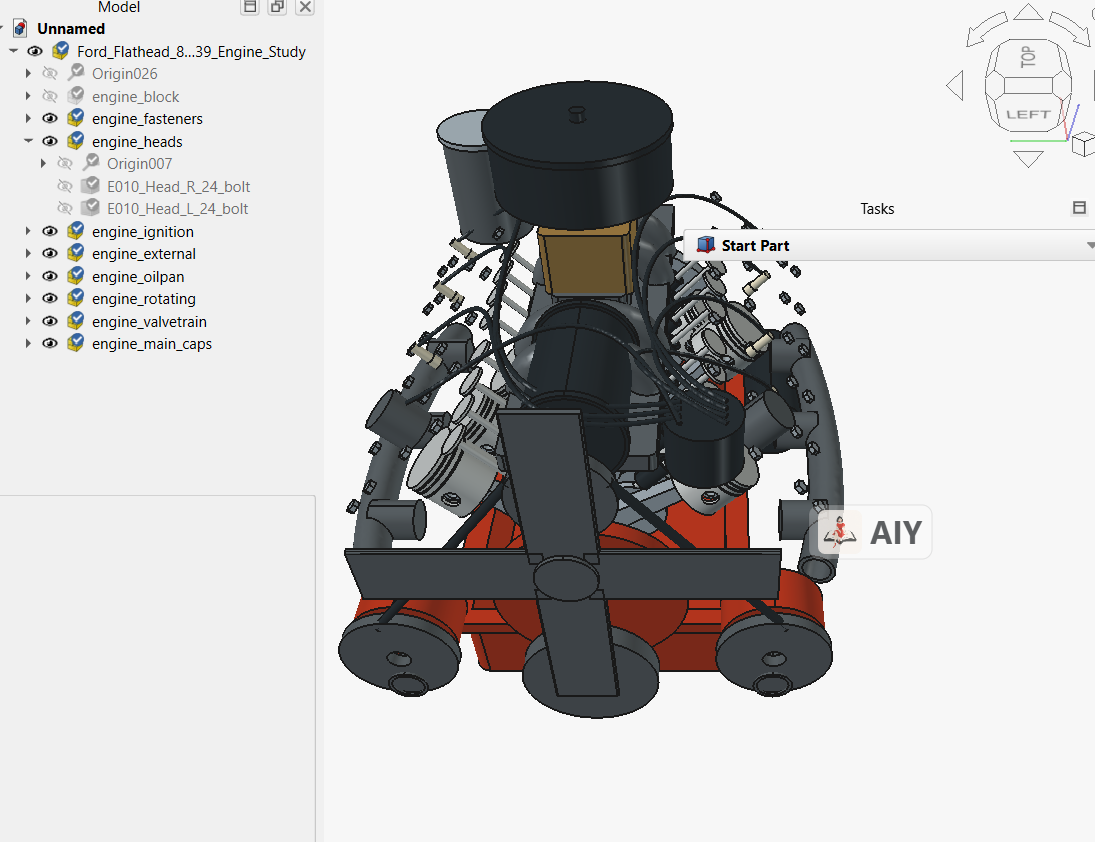The height and width of the screenshot is (842, 1095).
Task: Click the navigation cube down arrow
Action: coord(1027,158)
